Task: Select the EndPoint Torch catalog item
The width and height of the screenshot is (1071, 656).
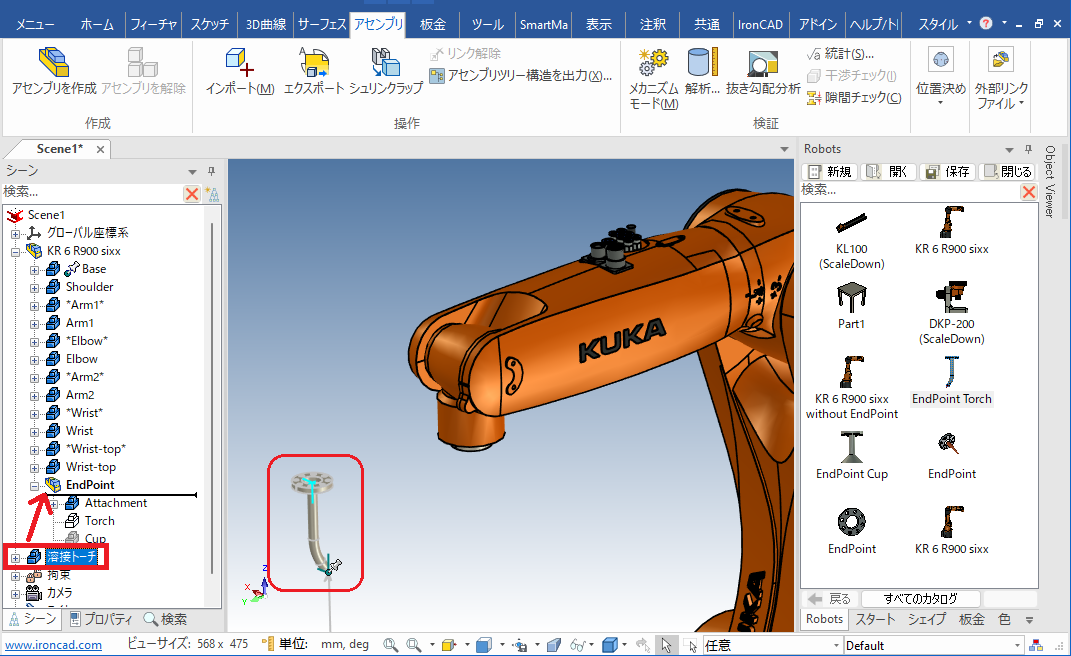Action: pyautogui.click(x=951, y=378)
